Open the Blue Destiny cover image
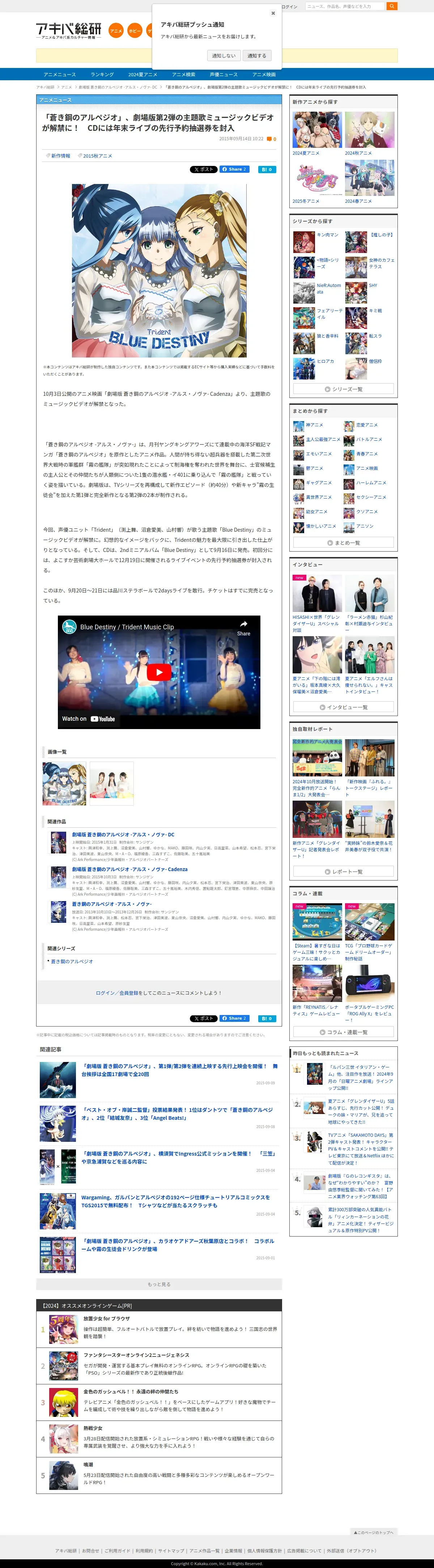 (x=159, y=270)
